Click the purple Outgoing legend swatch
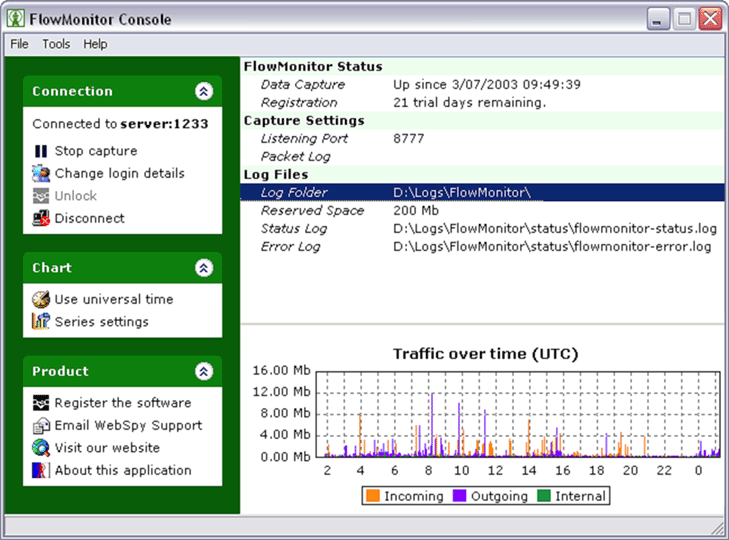Viewport: 729px width, 540px height. tap(459, 496)
